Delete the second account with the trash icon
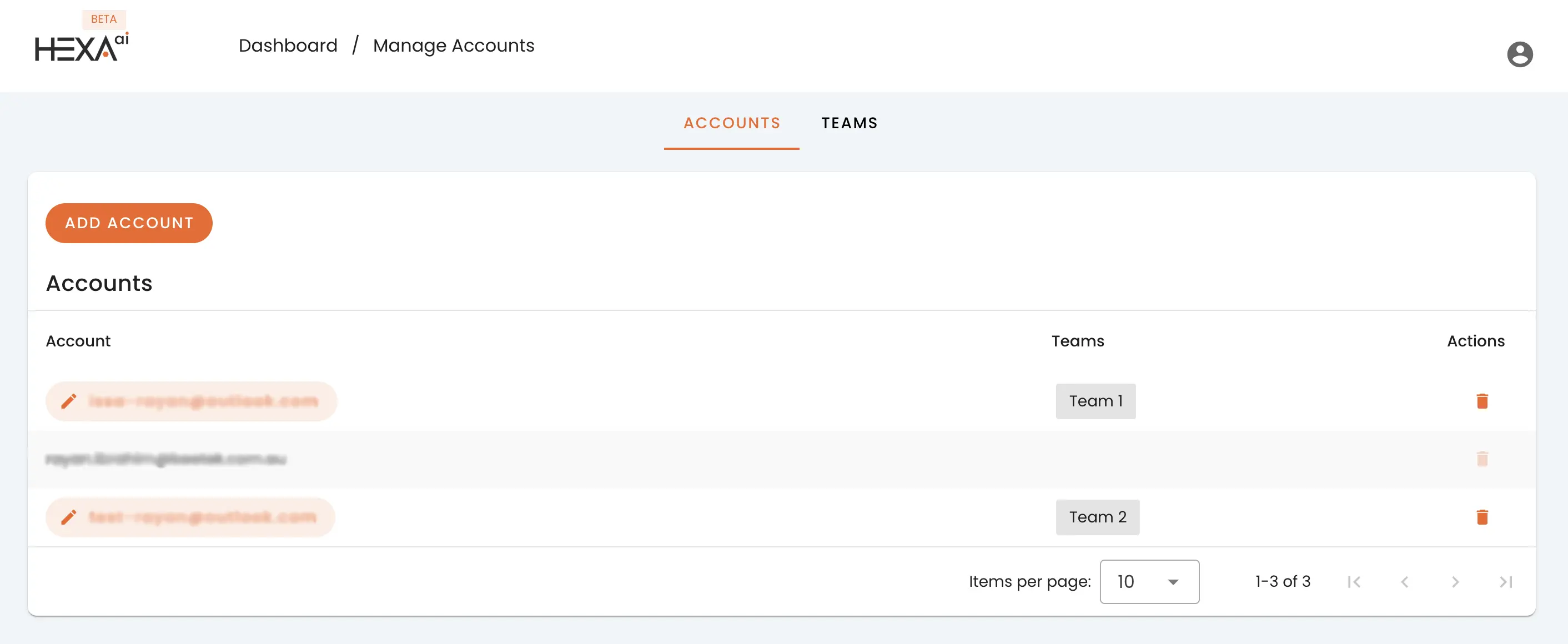This screenshot has width=1568, height=644. tap(1483, 459)
